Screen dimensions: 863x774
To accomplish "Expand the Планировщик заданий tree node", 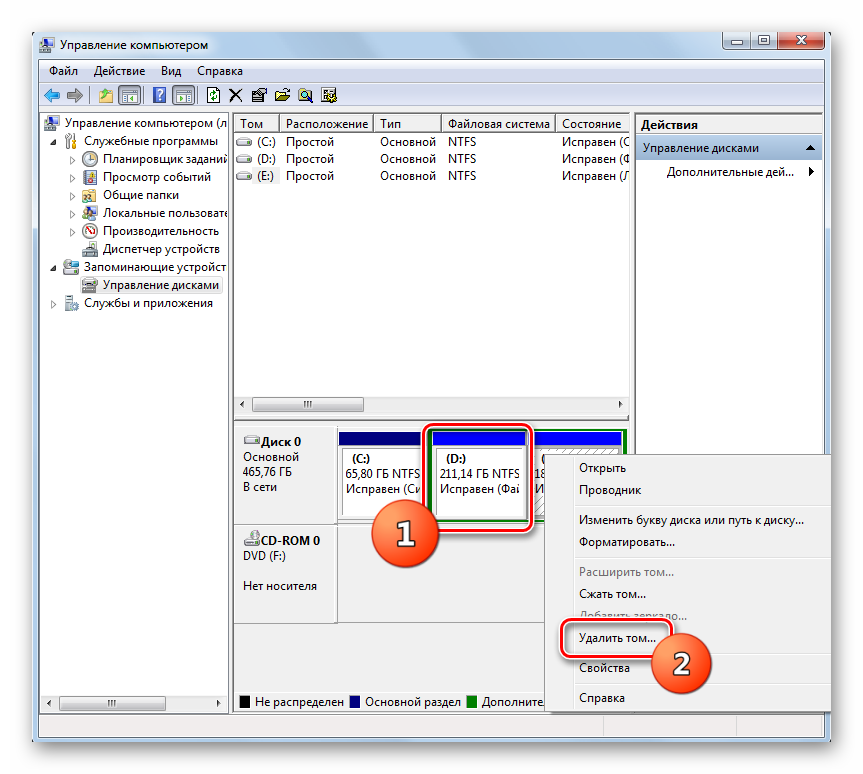I will pos(72,160).
